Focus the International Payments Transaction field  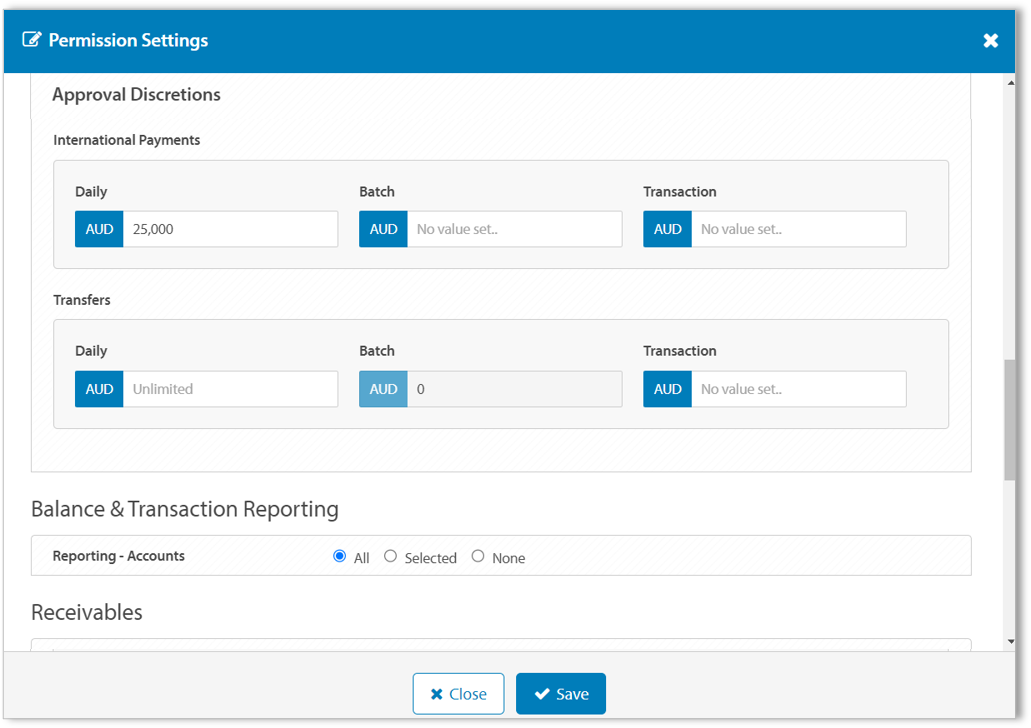point(798,229)
